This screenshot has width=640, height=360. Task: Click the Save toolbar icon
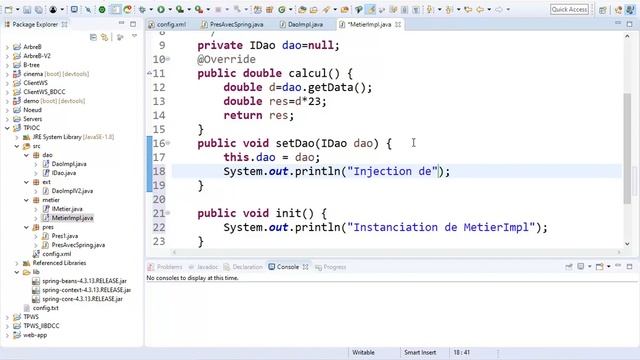click(27, 9)
